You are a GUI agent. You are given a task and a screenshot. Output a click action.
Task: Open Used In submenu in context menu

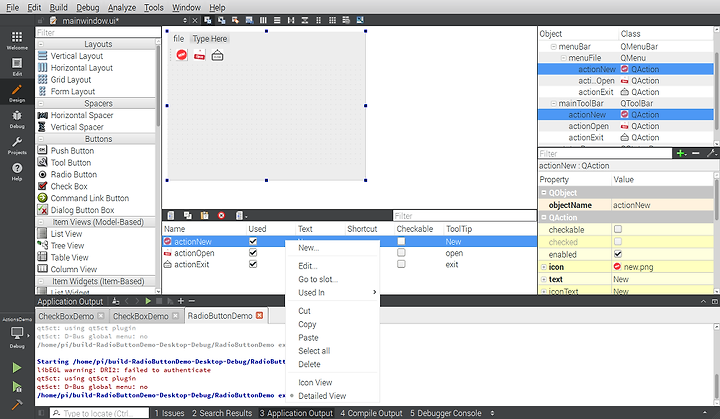[x=332, y=292]
